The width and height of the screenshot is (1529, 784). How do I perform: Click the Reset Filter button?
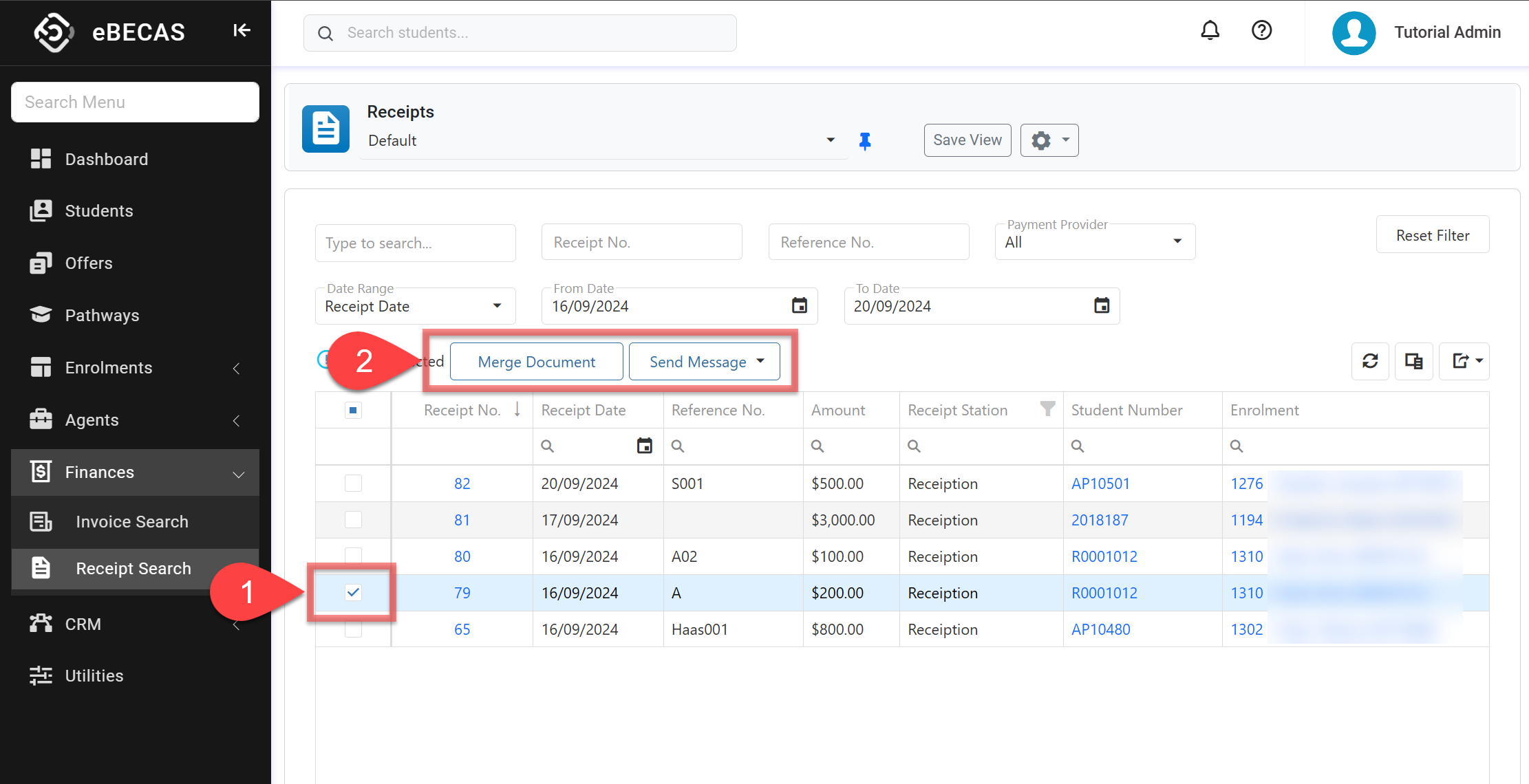(x=1432, y=235)
